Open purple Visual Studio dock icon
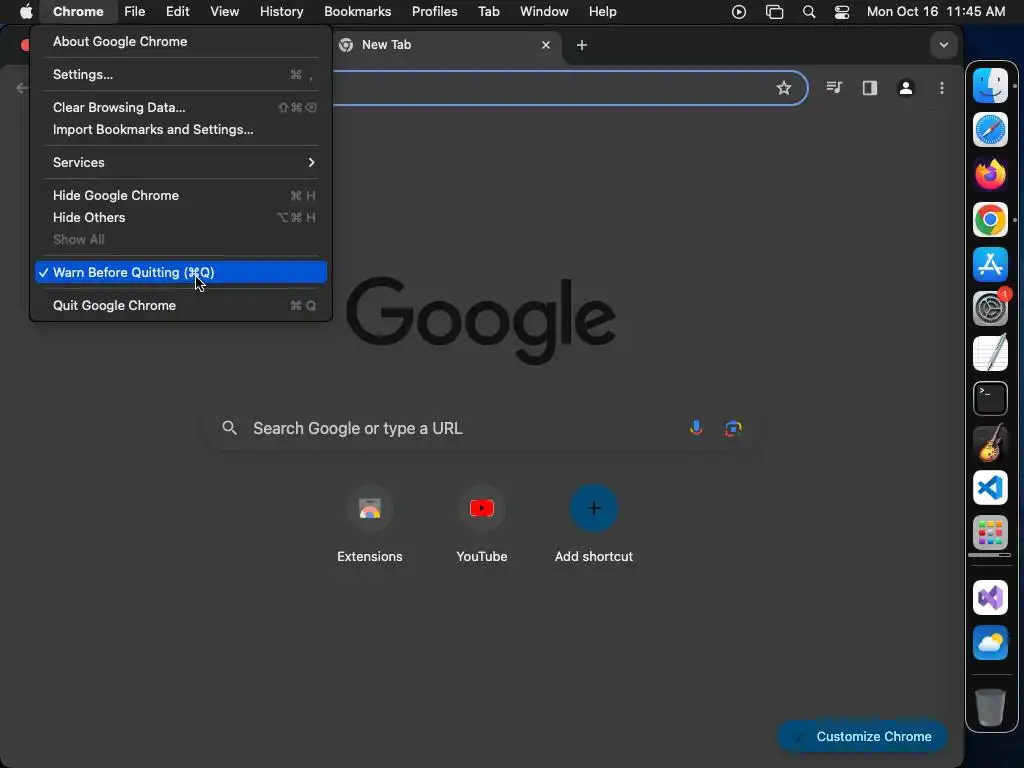The image size is (1024, 768). (990, 598)
